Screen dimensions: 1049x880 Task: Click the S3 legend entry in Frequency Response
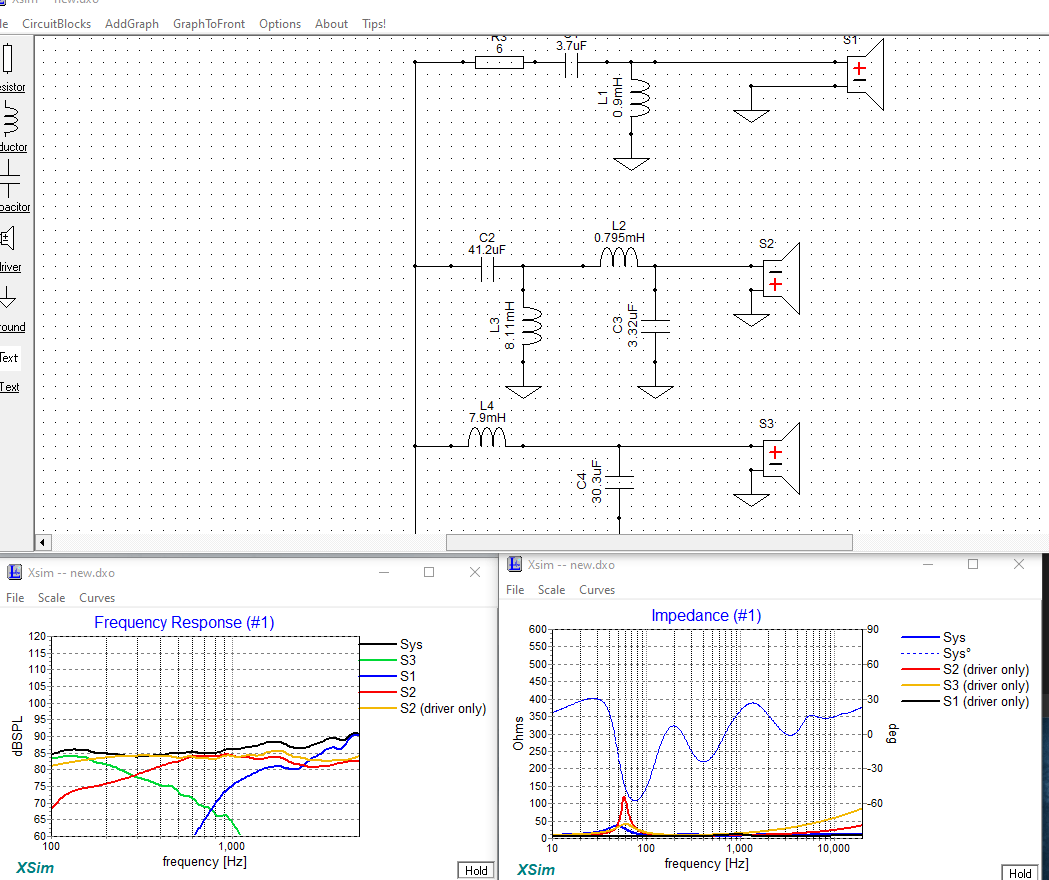point(389,661)
